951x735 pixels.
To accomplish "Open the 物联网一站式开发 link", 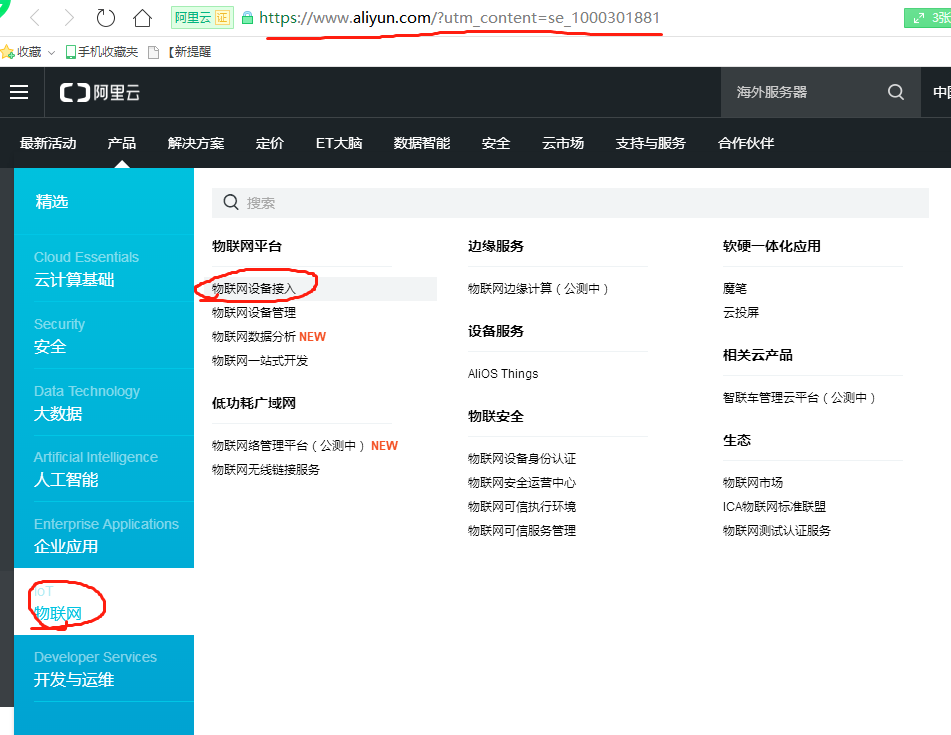I will 260,361.
